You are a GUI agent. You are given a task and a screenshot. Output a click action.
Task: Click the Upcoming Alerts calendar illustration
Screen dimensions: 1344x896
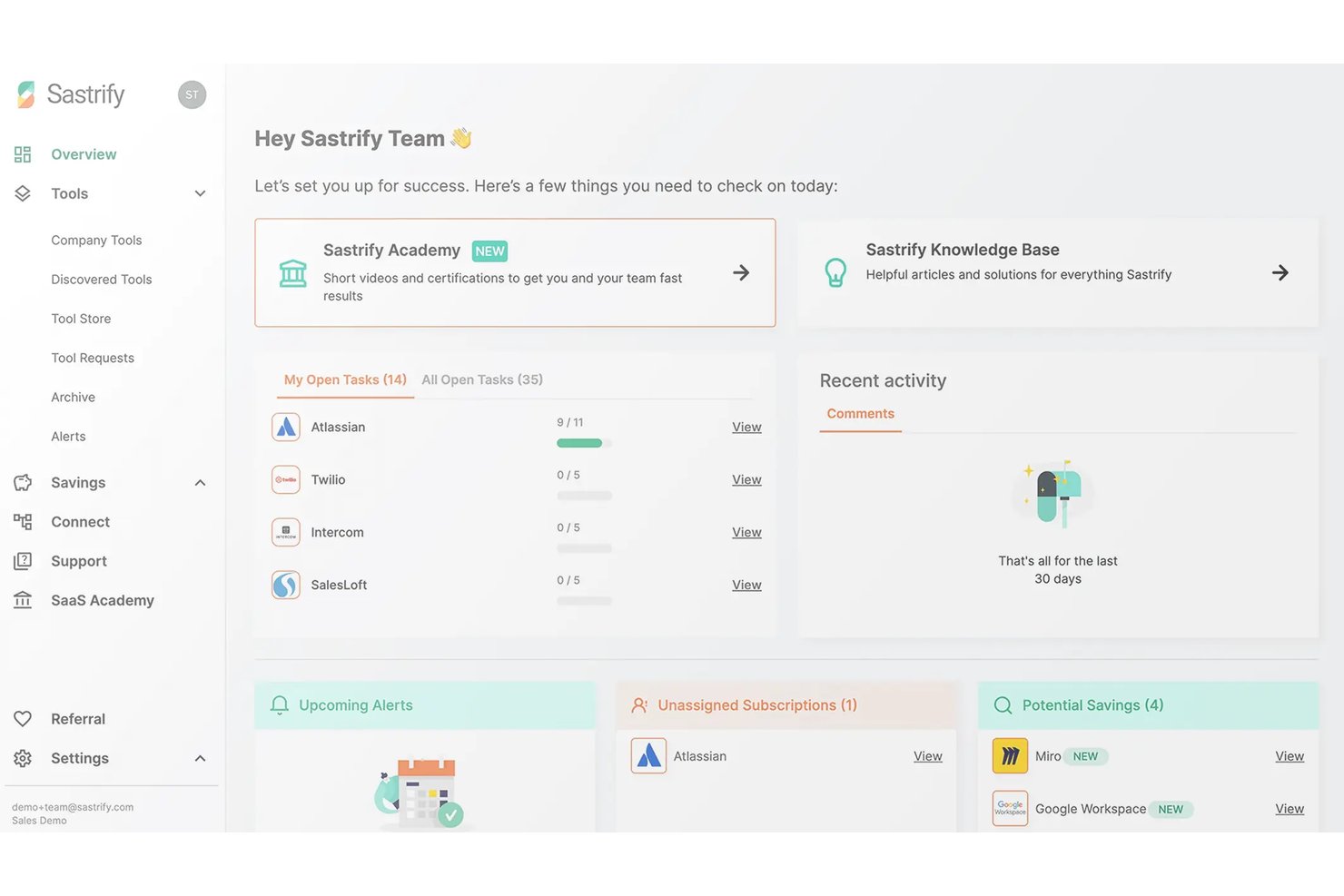coord(421,793)
